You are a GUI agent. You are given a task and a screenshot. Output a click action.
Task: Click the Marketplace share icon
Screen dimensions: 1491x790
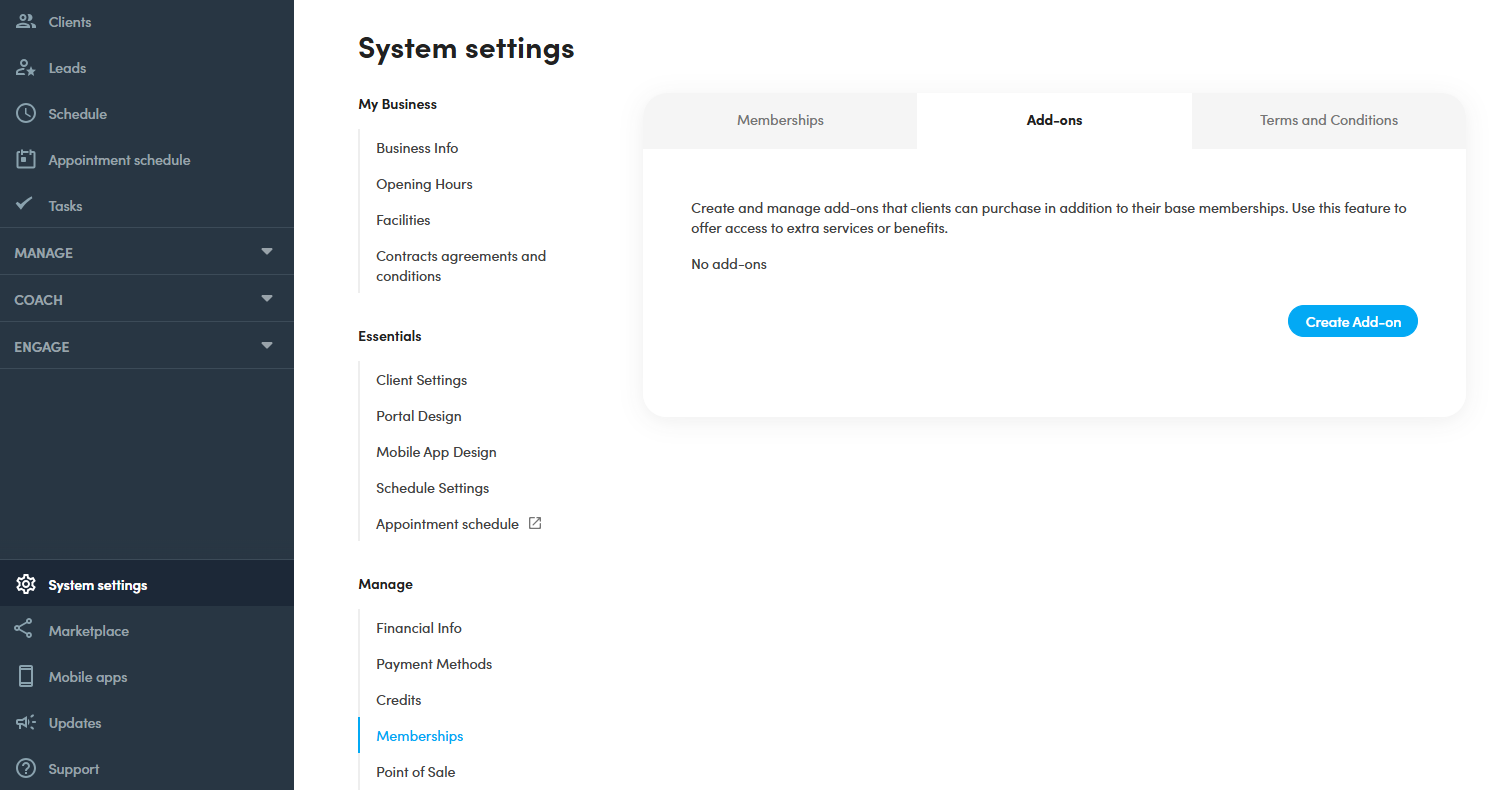tap(24, 630)
